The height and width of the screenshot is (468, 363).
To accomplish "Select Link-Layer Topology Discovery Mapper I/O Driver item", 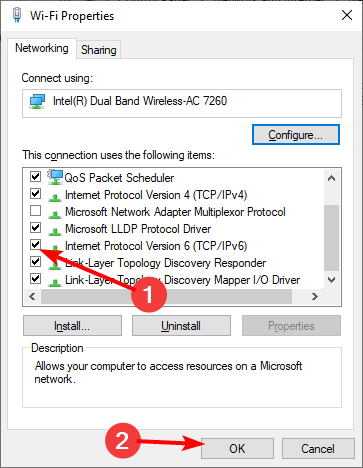I will click(182, 280).
